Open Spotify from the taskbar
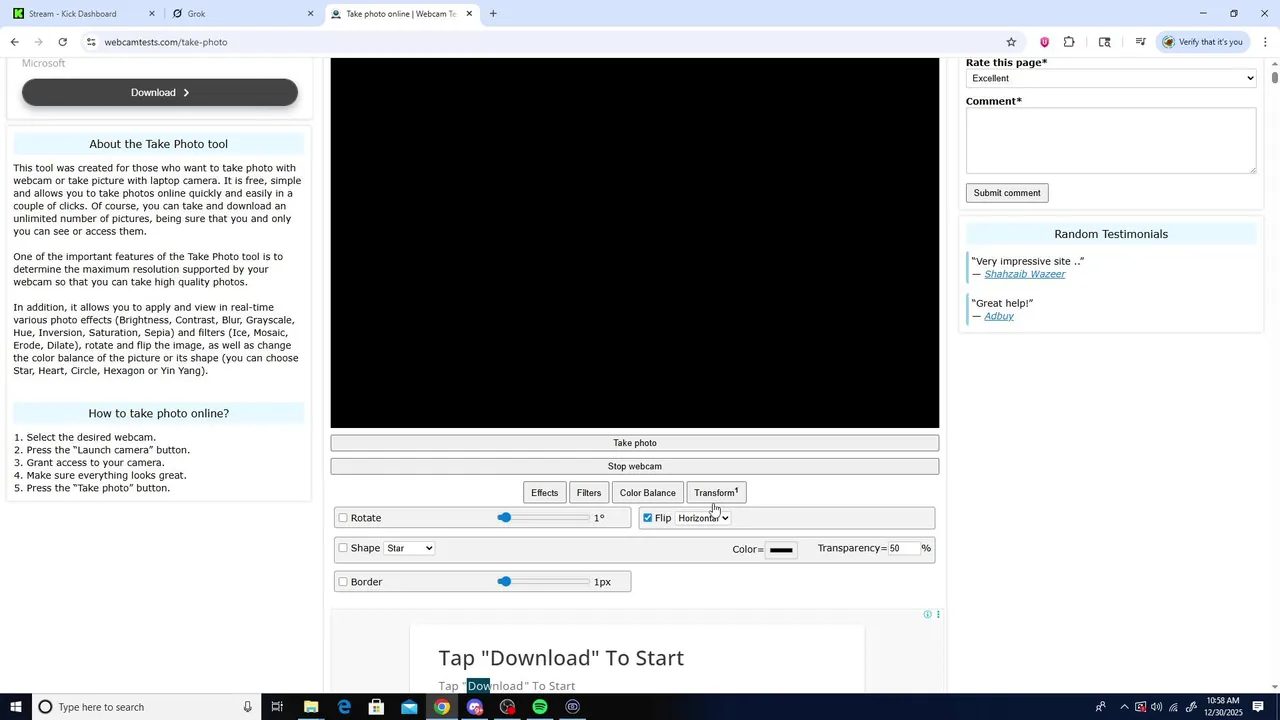 point(540,707)
